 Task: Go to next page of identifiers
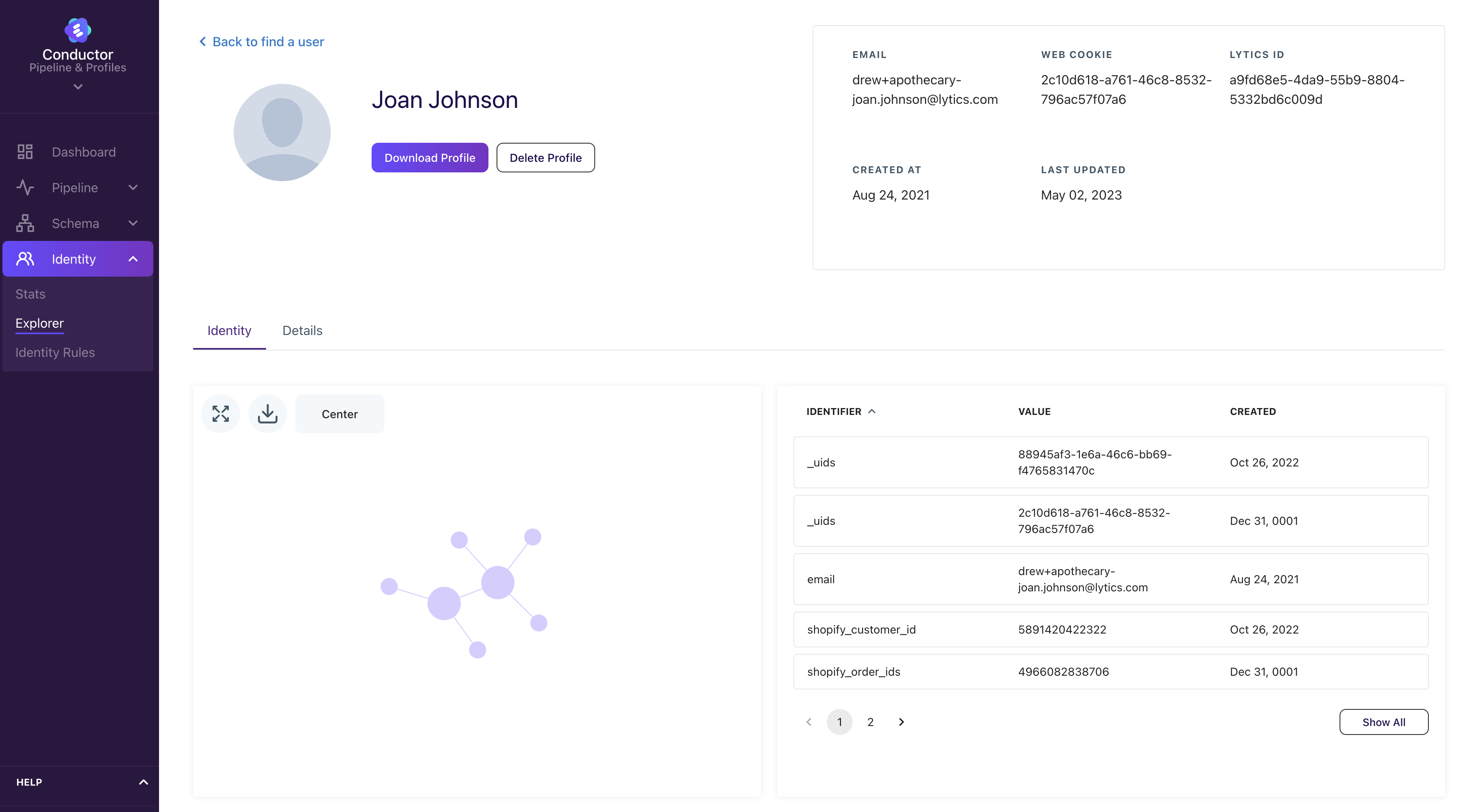coord(901,722)
